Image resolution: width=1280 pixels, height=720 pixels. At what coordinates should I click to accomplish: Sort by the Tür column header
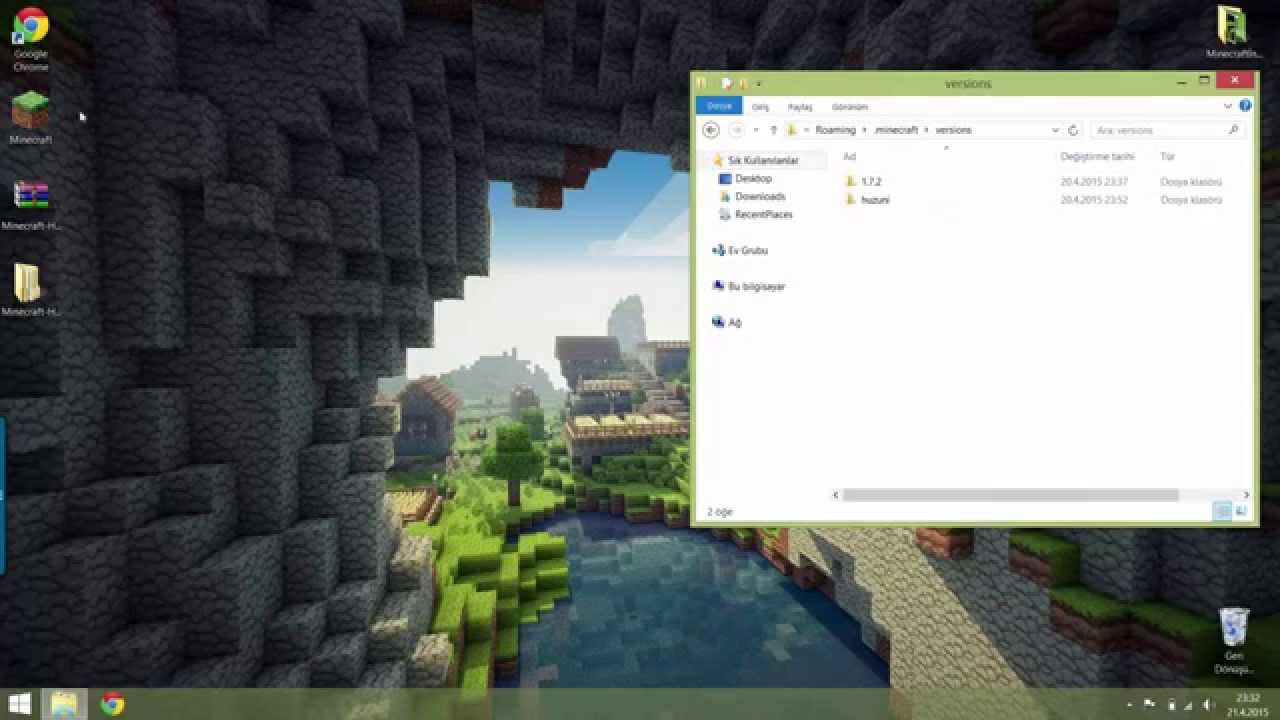coord(1167,157)
